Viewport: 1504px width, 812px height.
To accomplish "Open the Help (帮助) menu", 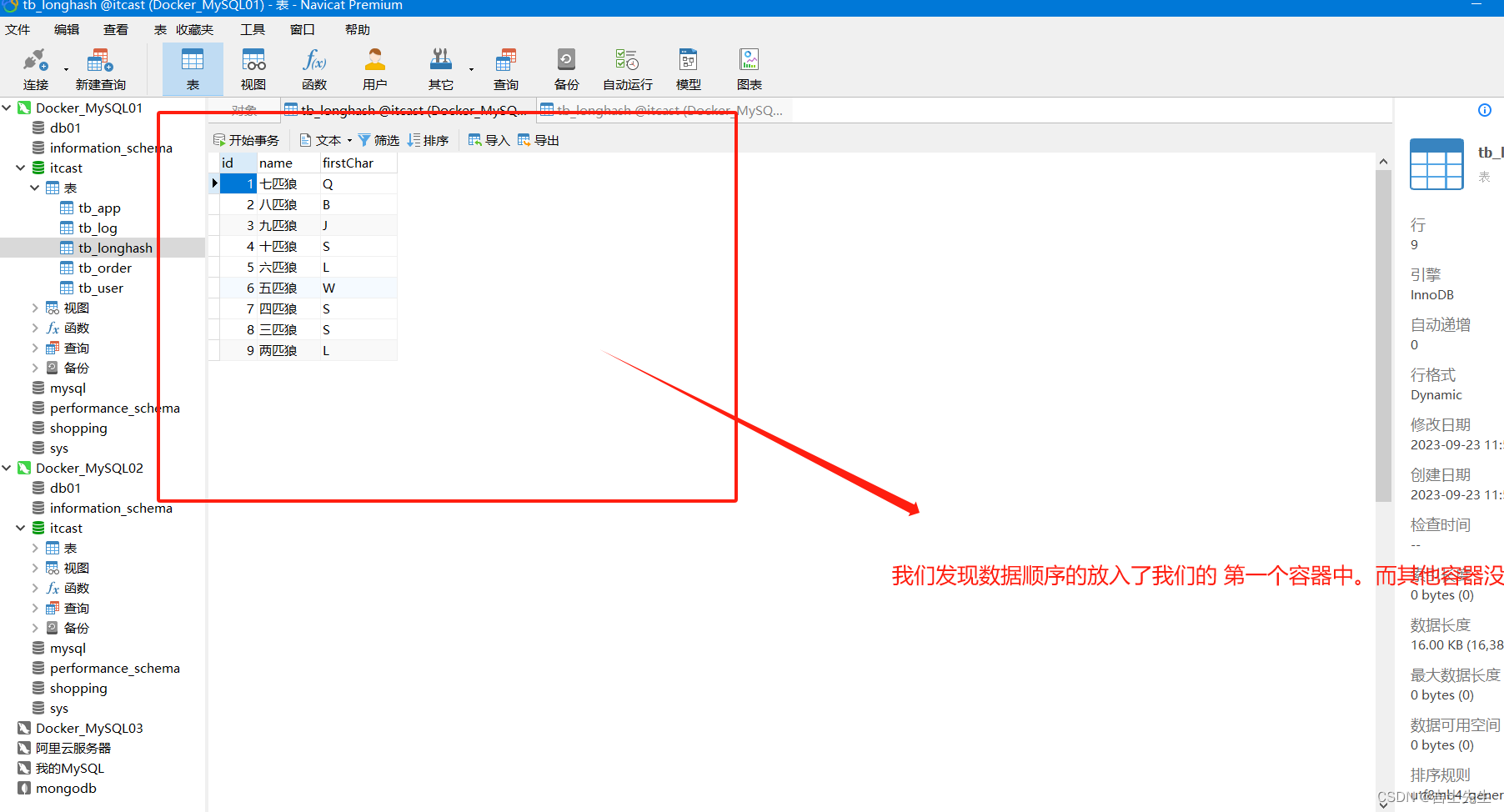I will (357, 29).
